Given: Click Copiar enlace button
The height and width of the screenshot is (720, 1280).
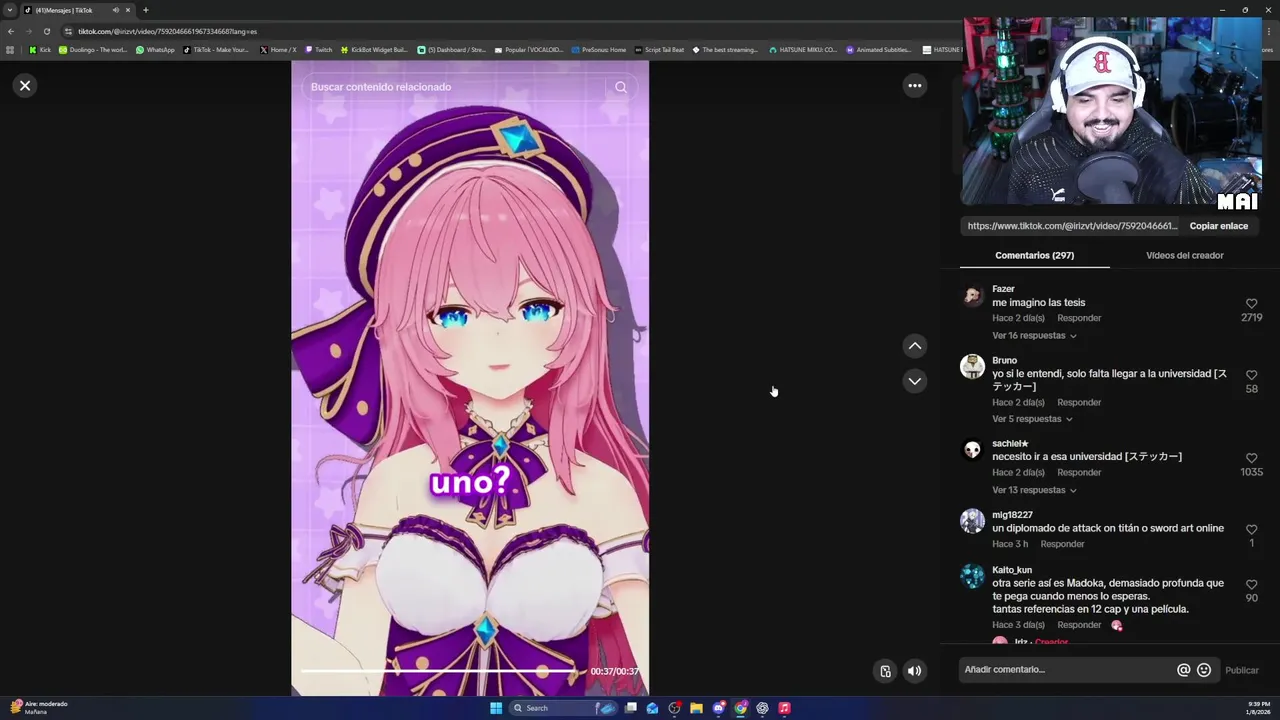Looking at the screenshot, I should (1218, 226).
